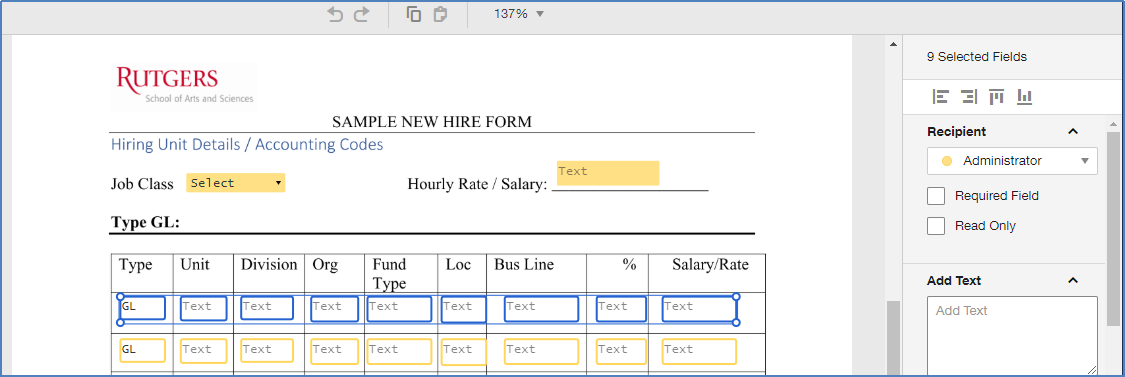Align selected fields to the top
Screen dimensions: 1125x377
(x=996, y=96)
